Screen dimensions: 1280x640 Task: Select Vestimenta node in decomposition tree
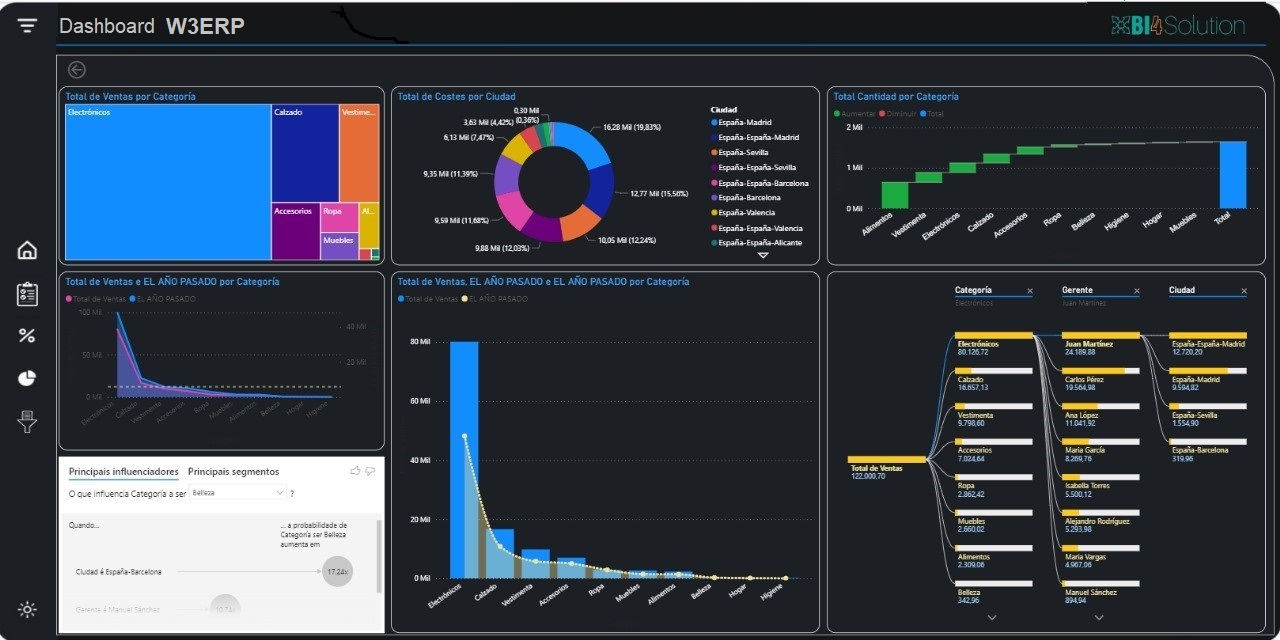pyautogui.click(x=993, y=415)
